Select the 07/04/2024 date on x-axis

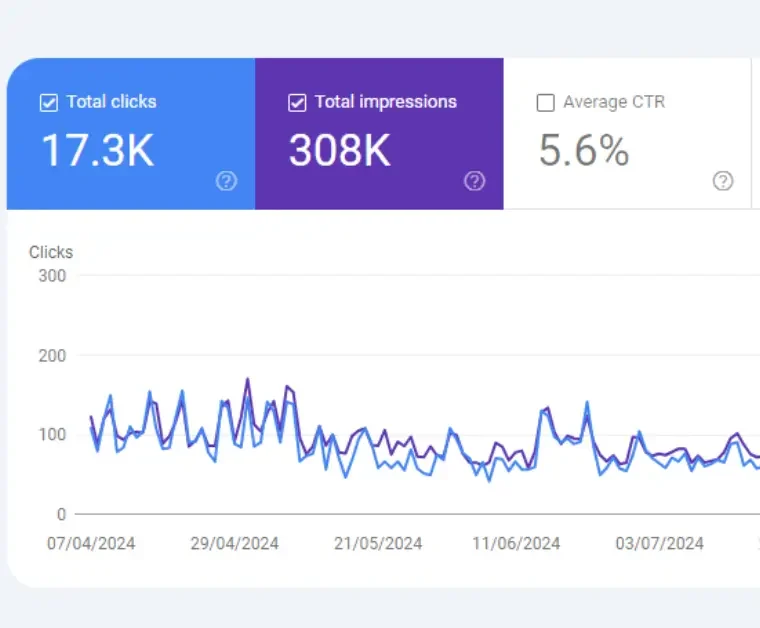91,544
